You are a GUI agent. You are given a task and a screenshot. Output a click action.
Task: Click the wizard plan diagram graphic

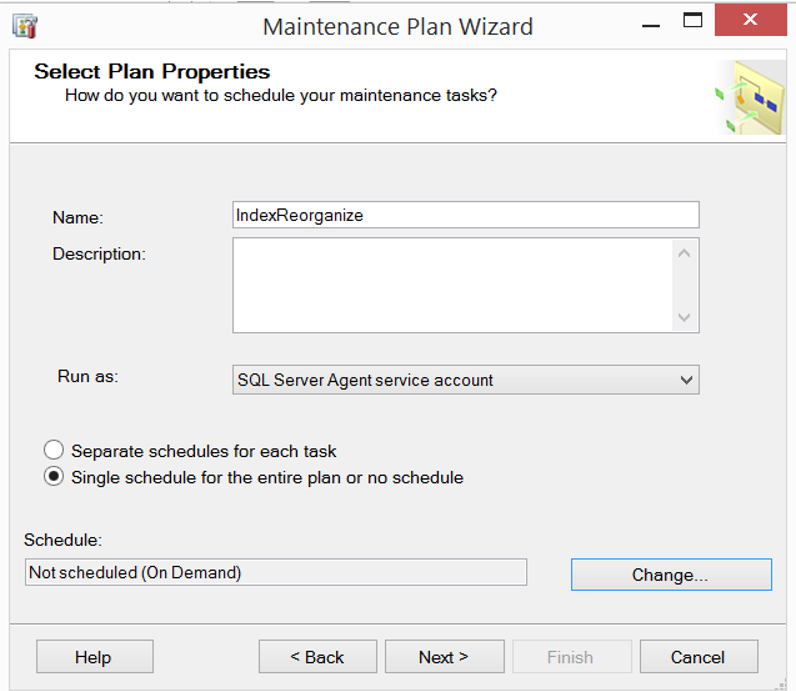pos(750,97)
